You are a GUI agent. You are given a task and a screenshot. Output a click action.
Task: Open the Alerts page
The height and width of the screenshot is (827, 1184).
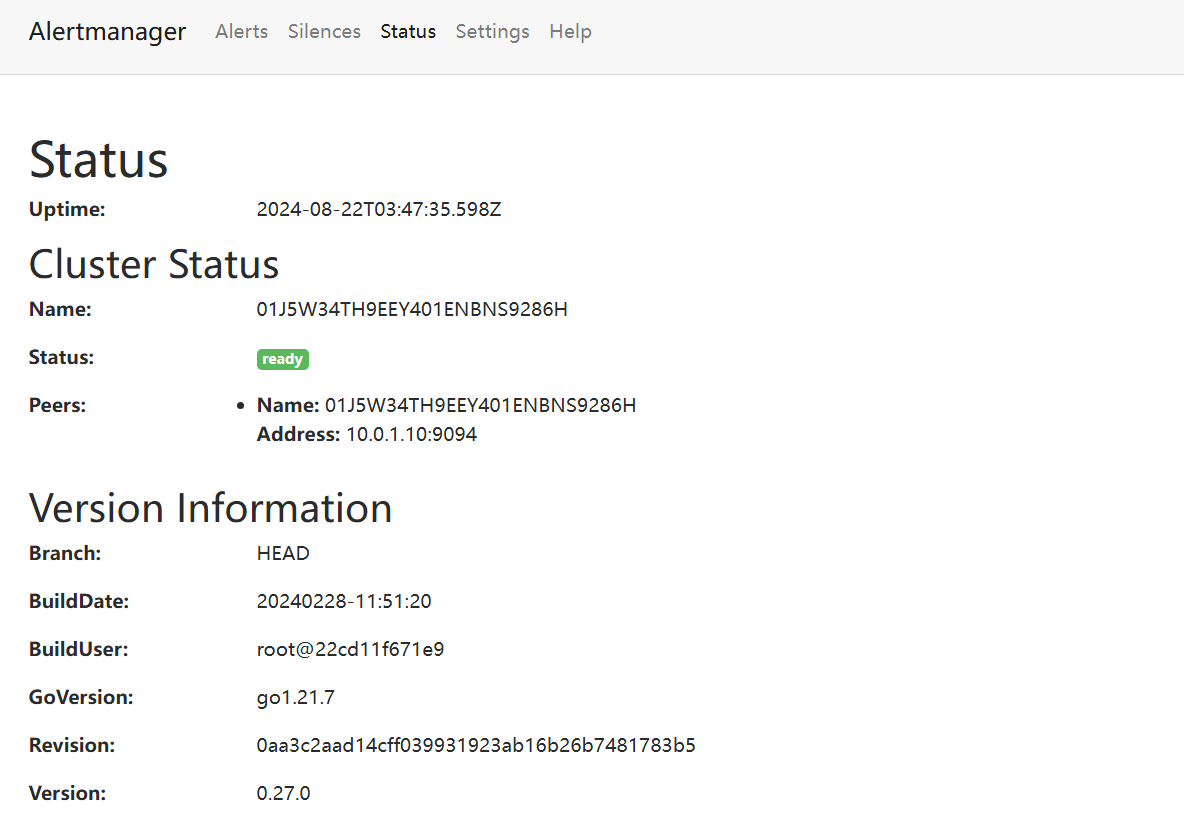[241, 31]
